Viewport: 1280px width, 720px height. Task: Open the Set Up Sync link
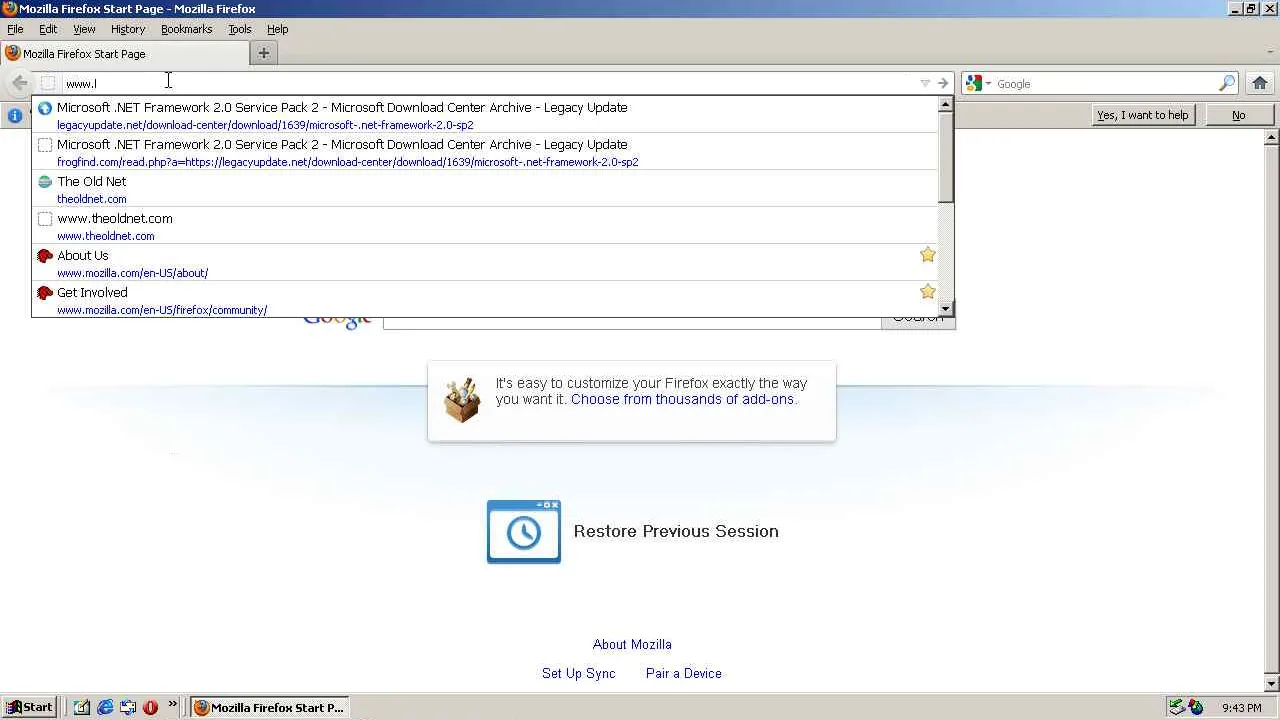pyautogui.click(x=579, y=673)
